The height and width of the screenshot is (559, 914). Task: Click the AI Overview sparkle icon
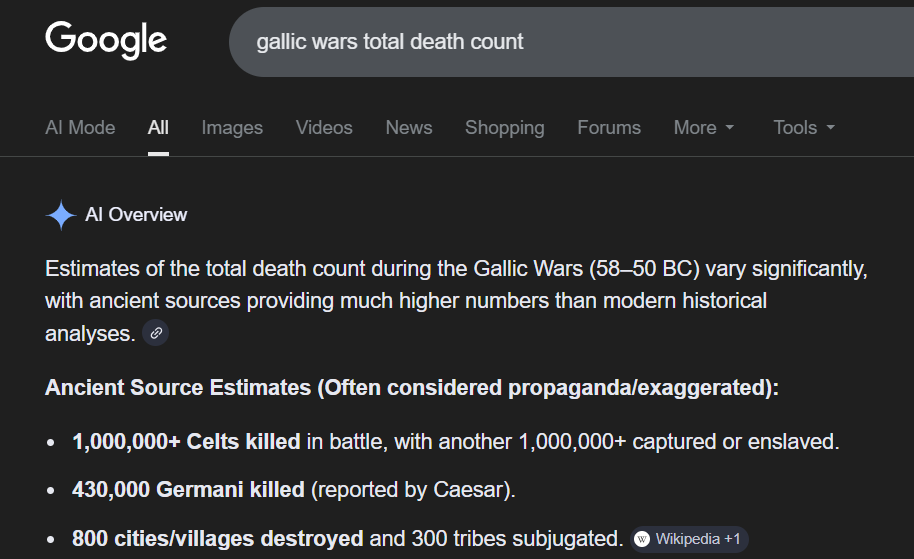[61, 215]
